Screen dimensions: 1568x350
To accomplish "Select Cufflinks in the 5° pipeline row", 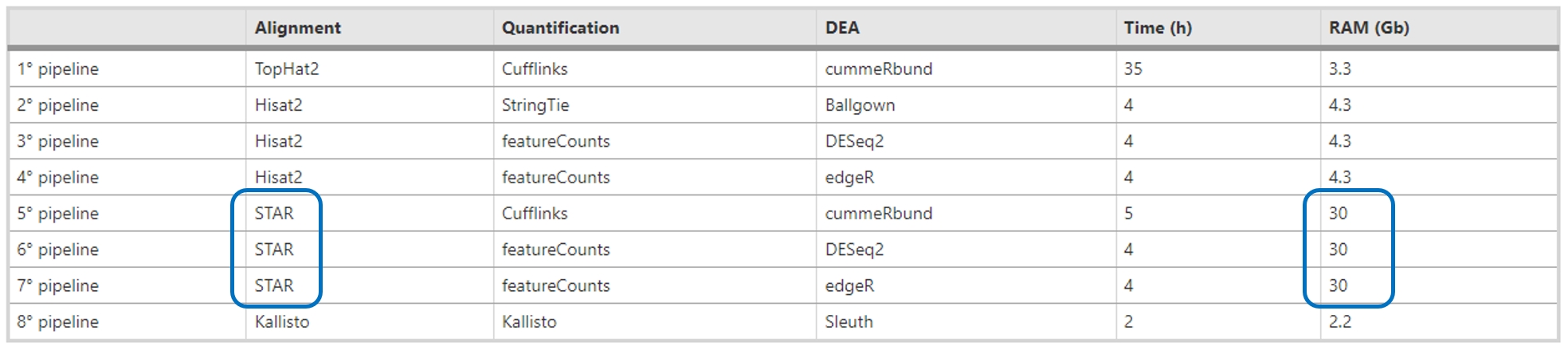I will point(535,214).
